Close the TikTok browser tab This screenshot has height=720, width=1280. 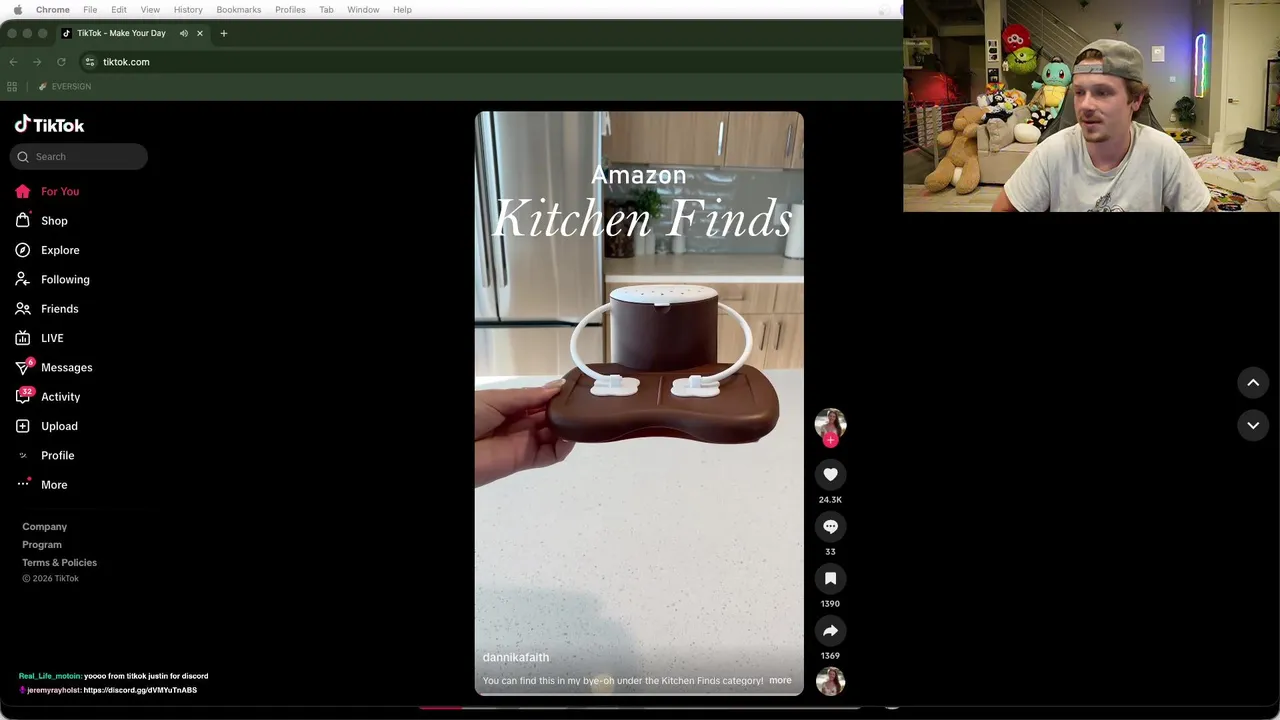tap(200, 33)
